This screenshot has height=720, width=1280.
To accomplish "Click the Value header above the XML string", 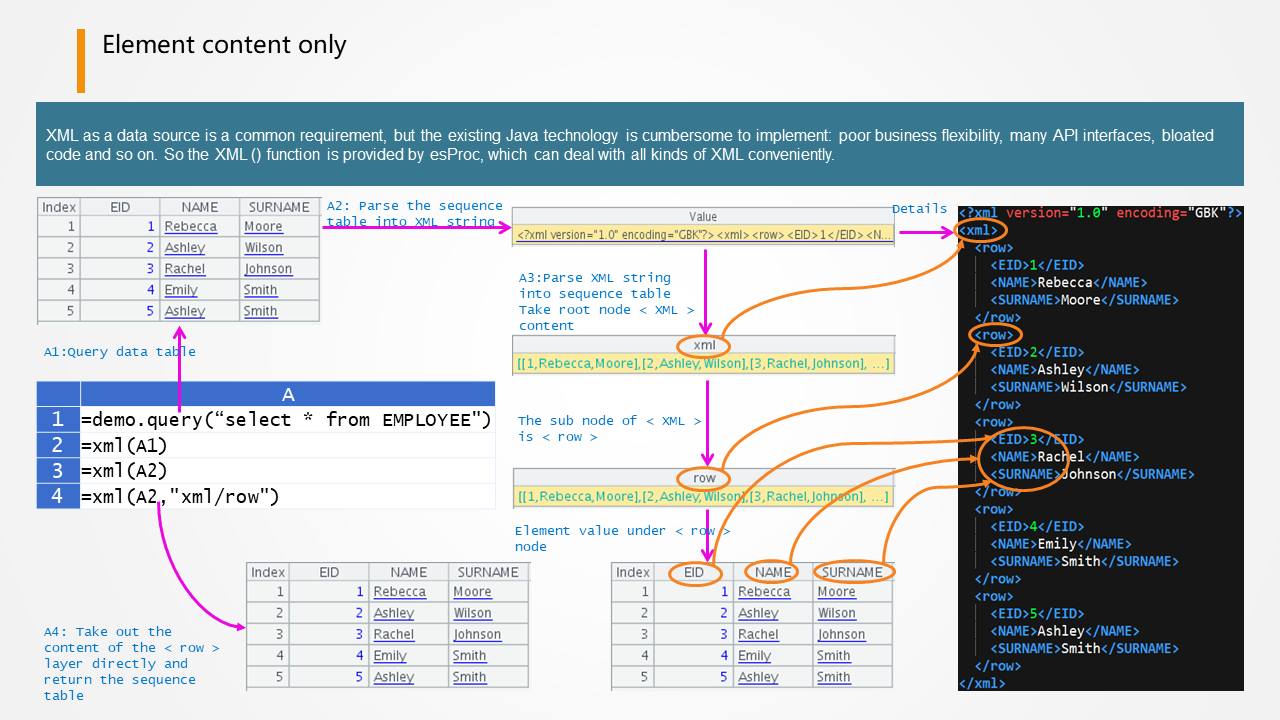I will pyautogui.click(x=703, y=216).
